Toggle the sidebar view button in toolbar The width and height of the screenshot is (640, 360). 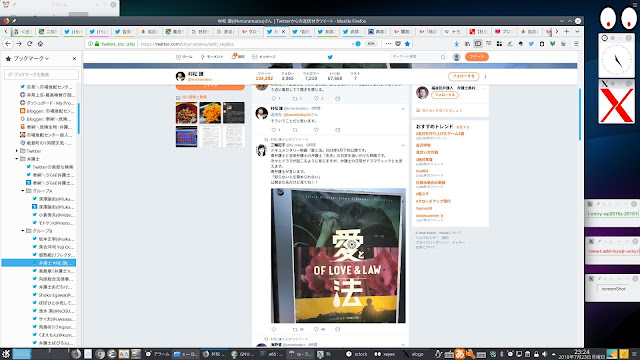coord(478,44)
